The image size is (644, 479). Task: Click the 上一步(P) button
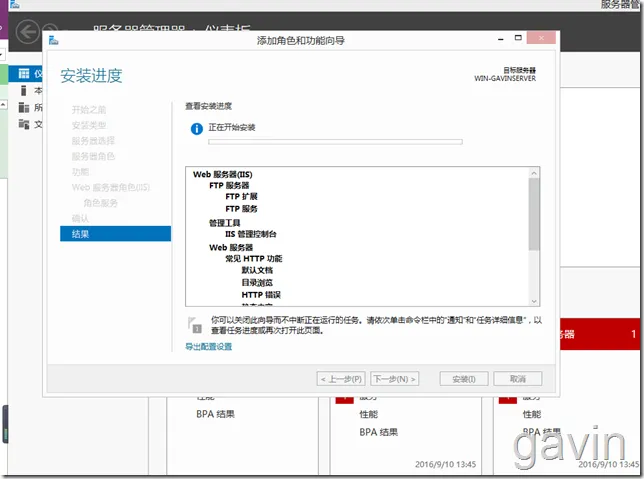pos(341,379)
